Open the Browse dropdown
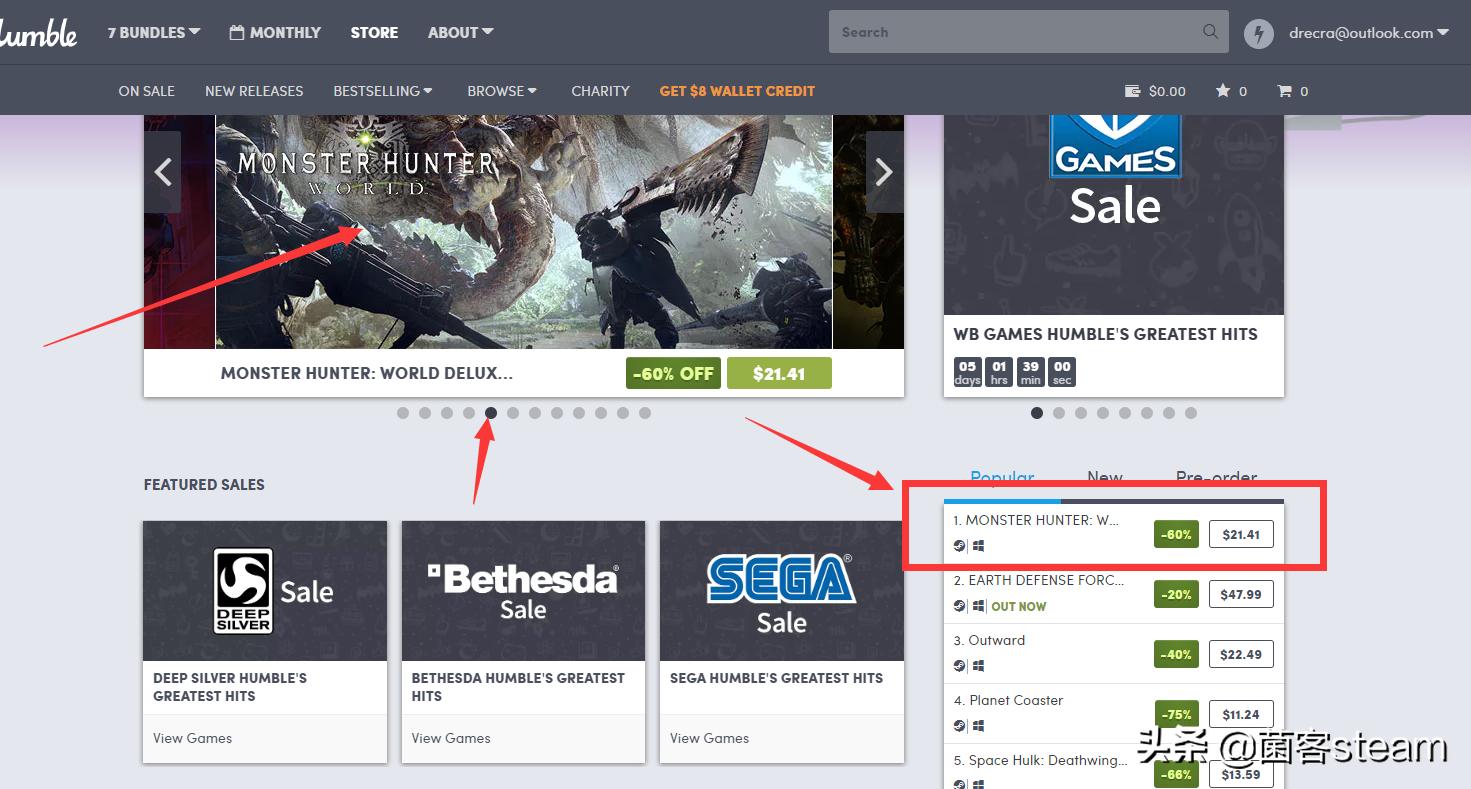Viewport: 1471px width, 789px height. click(502, 91)
